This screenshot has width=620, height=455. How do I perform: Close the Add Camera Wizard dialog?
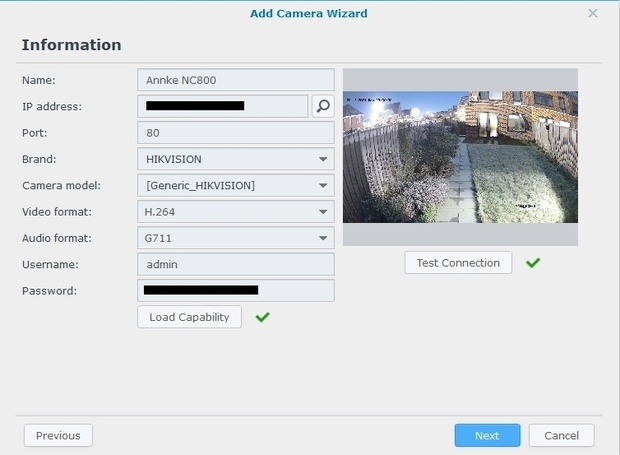point(593,14)
